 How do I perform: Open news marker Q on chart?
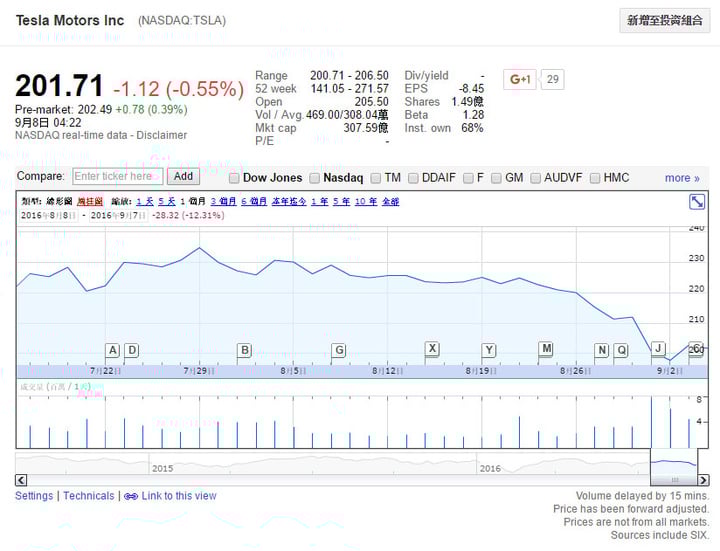621,350
